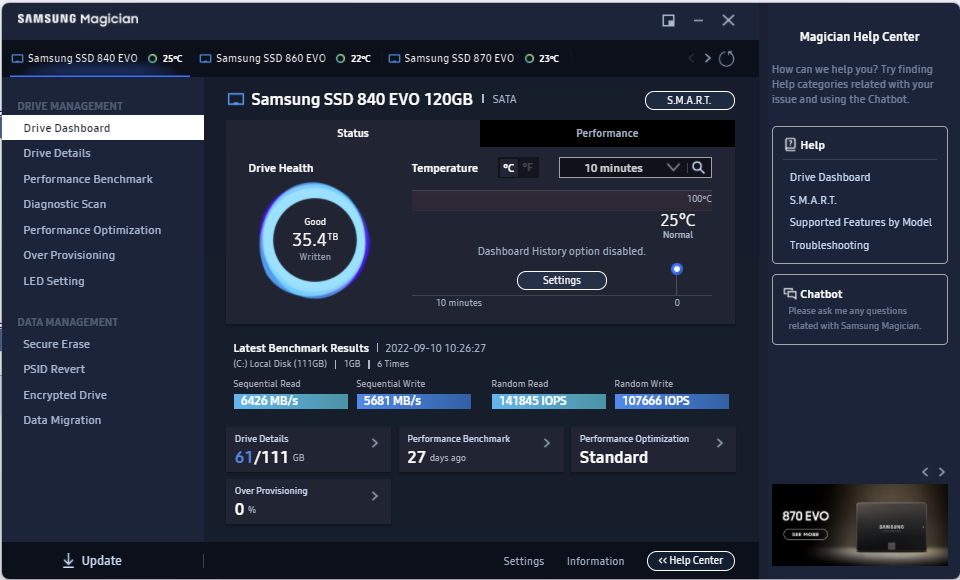Switch to the Performance tab
Image resolution: width=960 pixels, height=580 pixels.
[x=607, y=133]
